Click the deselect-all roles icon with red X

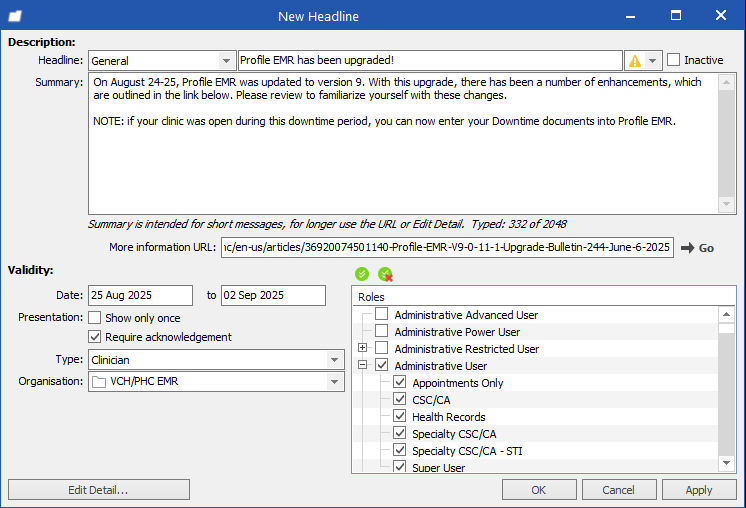click(385, 274)
